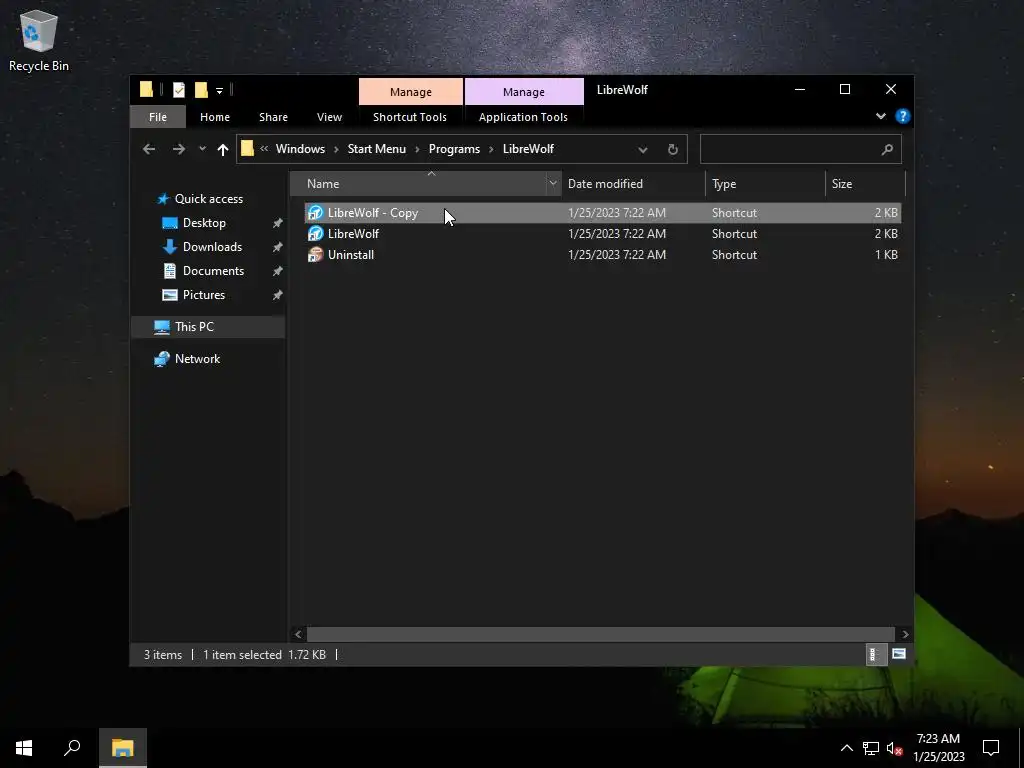Switch to the View ribbon tab

pyautogui.click(x=329, y=117)
